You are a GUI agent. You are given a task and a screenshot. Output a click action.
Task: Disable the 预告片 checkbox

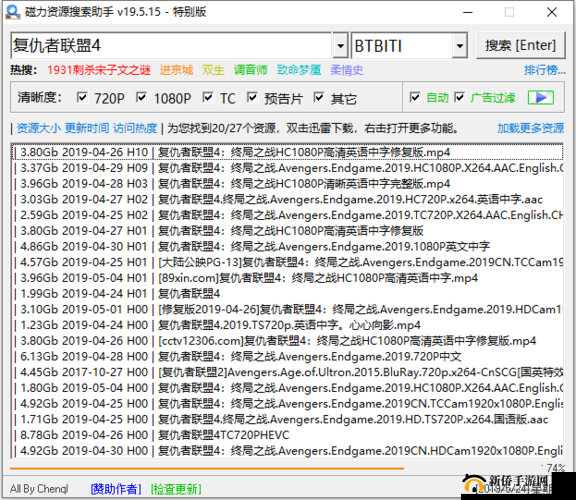[252, 97]
